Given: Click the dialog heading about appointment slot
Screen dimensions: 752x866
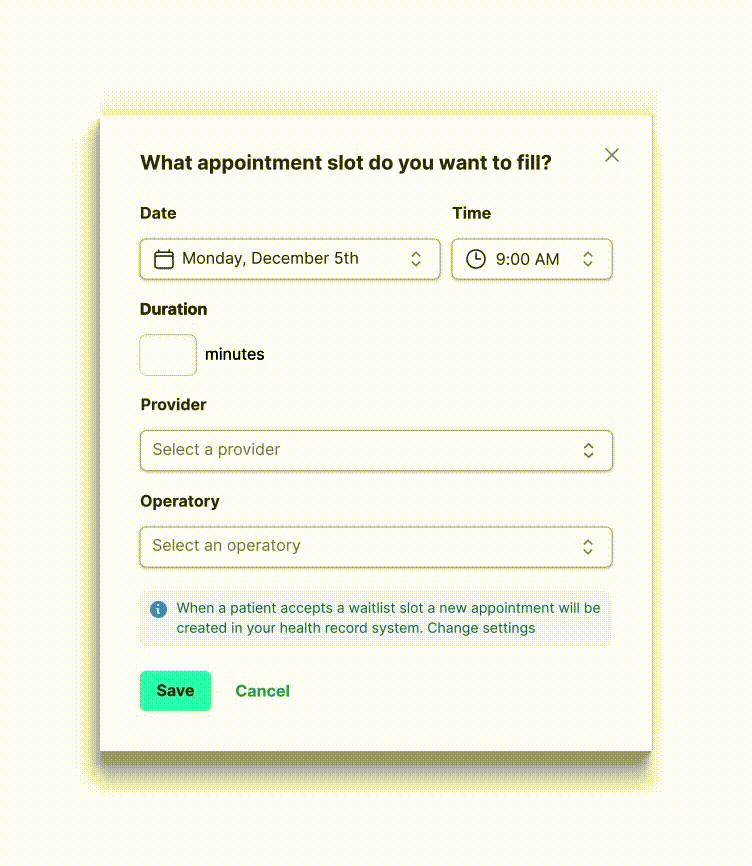Looking at the screenshot, I should pyautogui.click(x=346, y=163).
